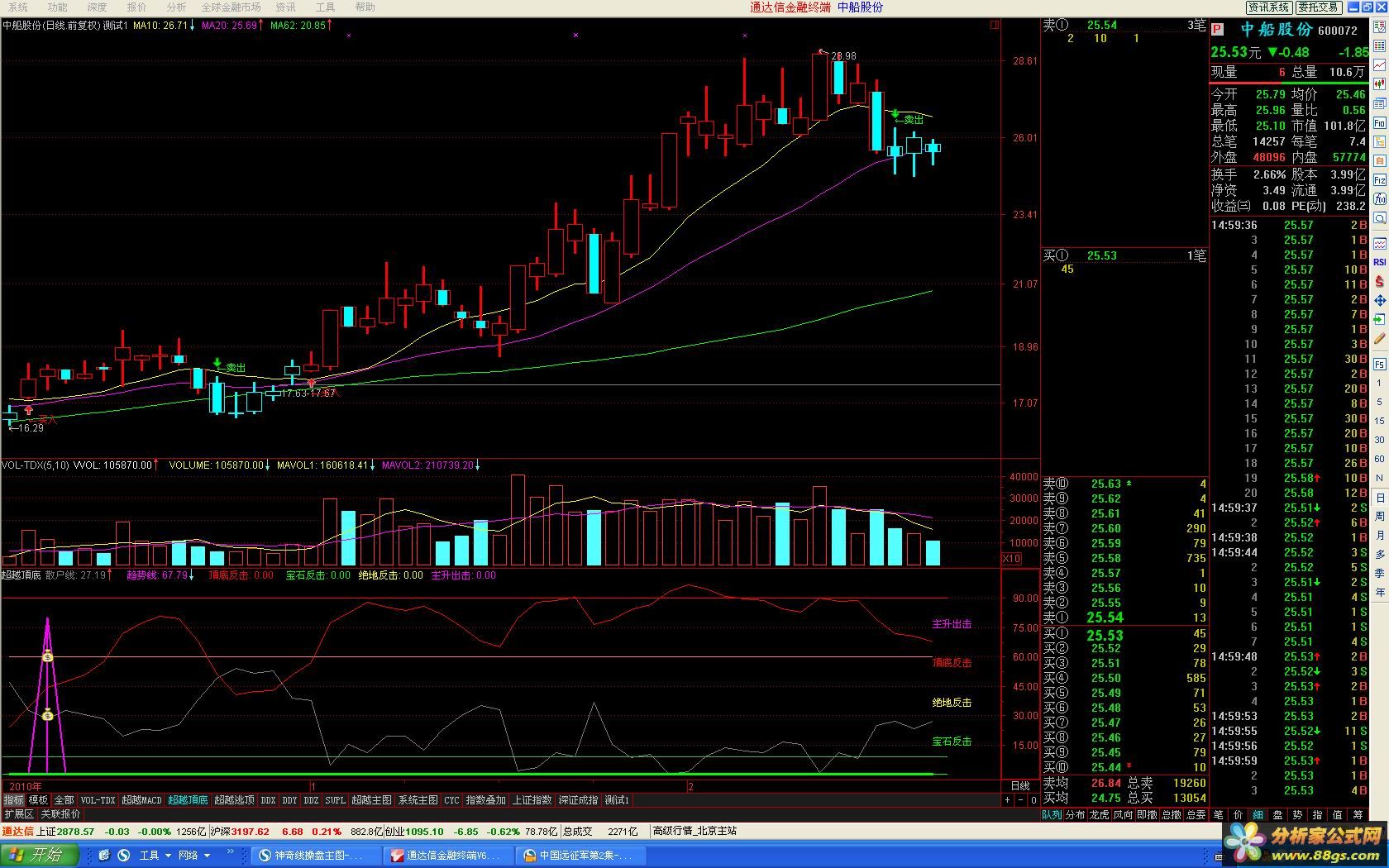Click the F5 switch icon in sidebar
Screen dimensions: 1389x868
pos(1380,365)
